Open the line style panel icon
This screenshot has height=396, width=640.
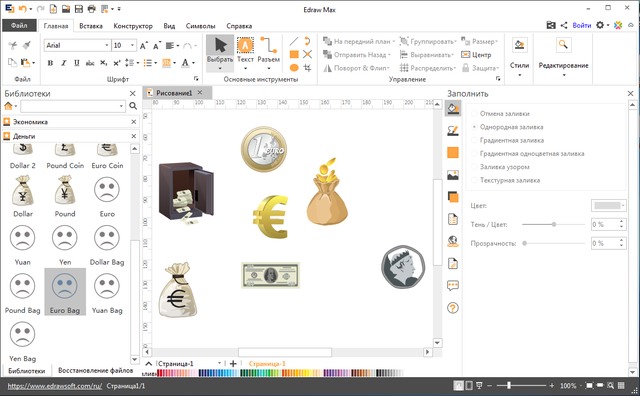[x=453, y=131]
